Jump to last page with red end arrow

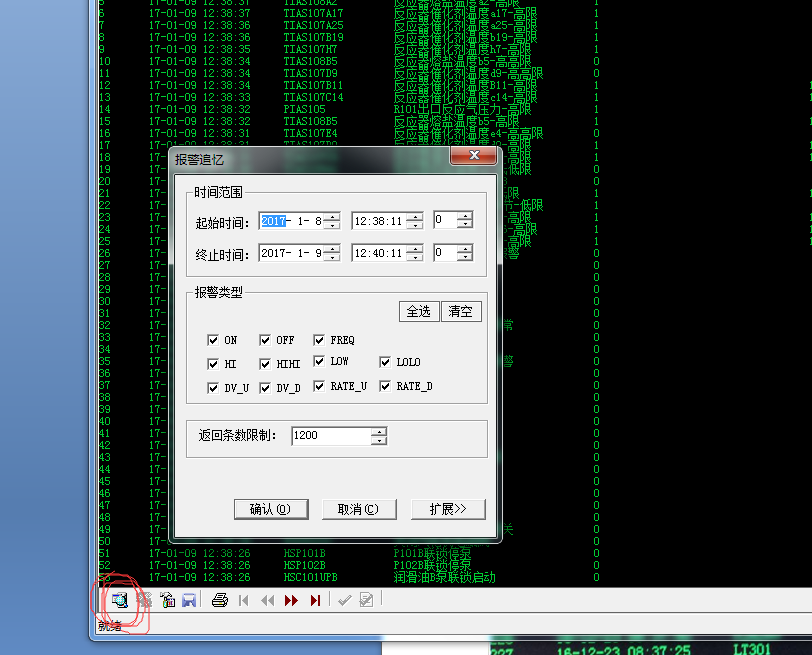[x=315, y=600]
